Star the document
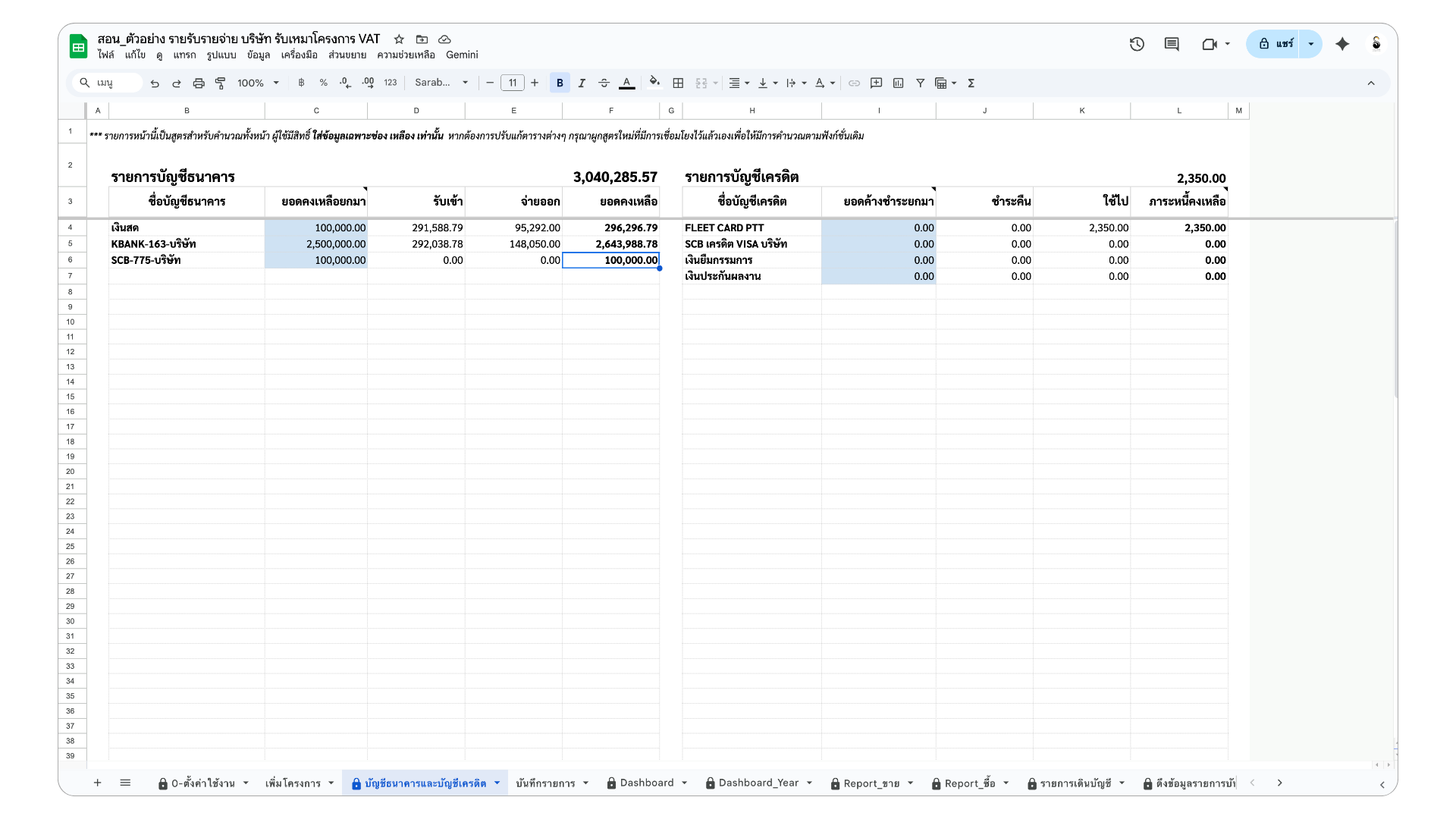This screenshot has height=819, width=1456. pos(399,39)
